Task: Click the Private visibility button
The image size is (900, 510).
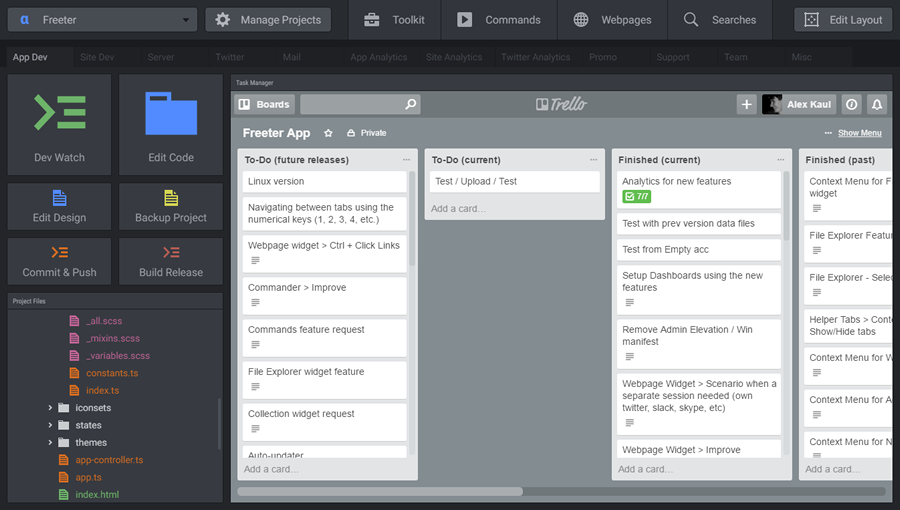Action: coord(367,133)
